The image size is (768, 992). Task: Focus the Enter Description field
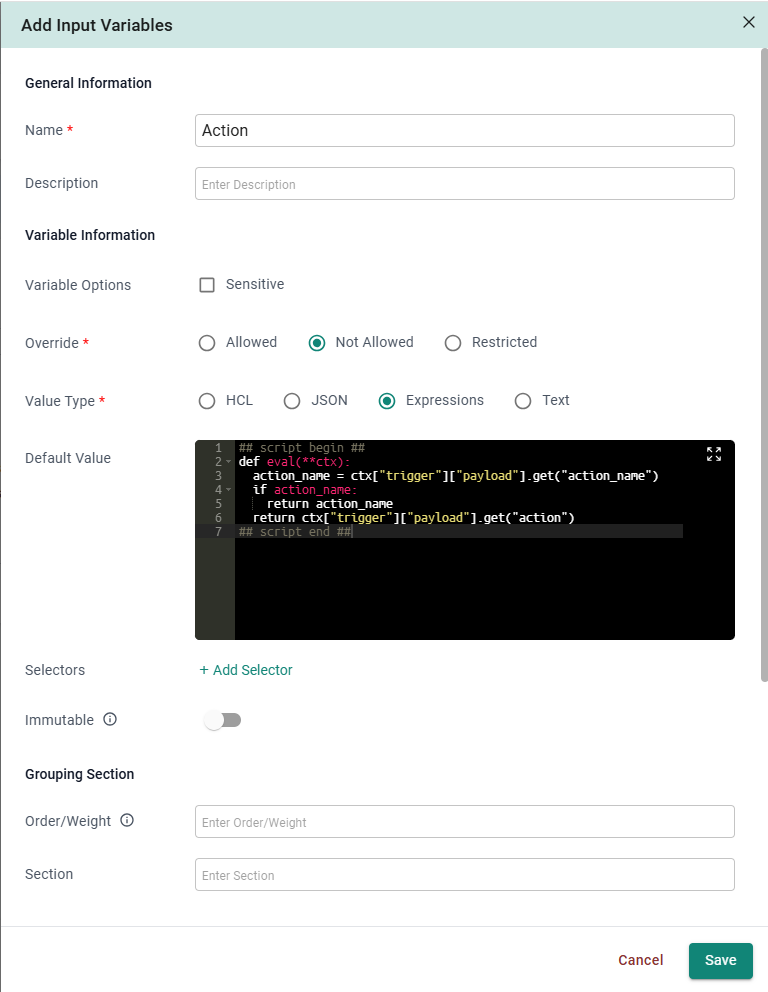point(464,184)
